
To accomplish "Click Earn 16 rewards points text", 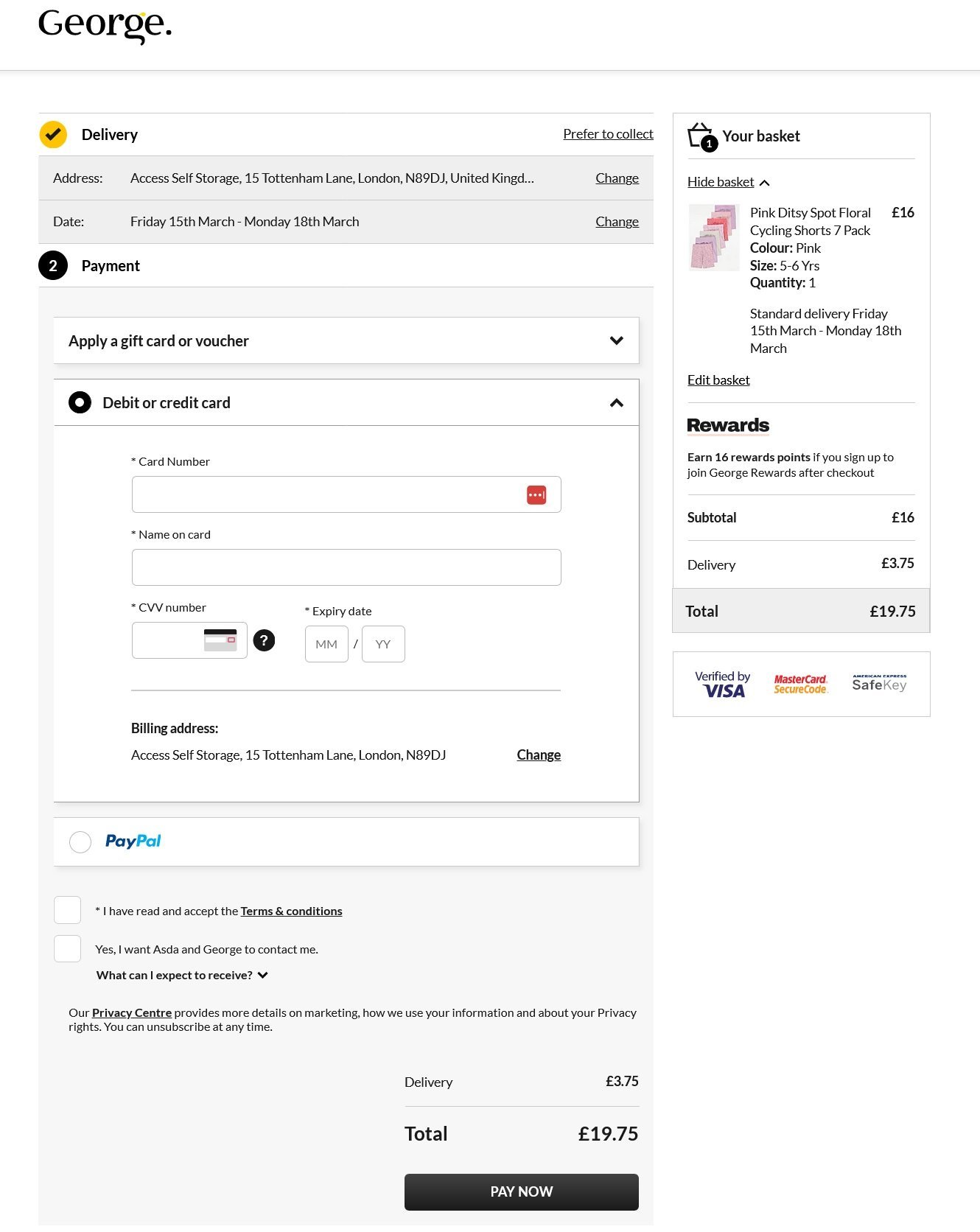I will pos(749,458).
